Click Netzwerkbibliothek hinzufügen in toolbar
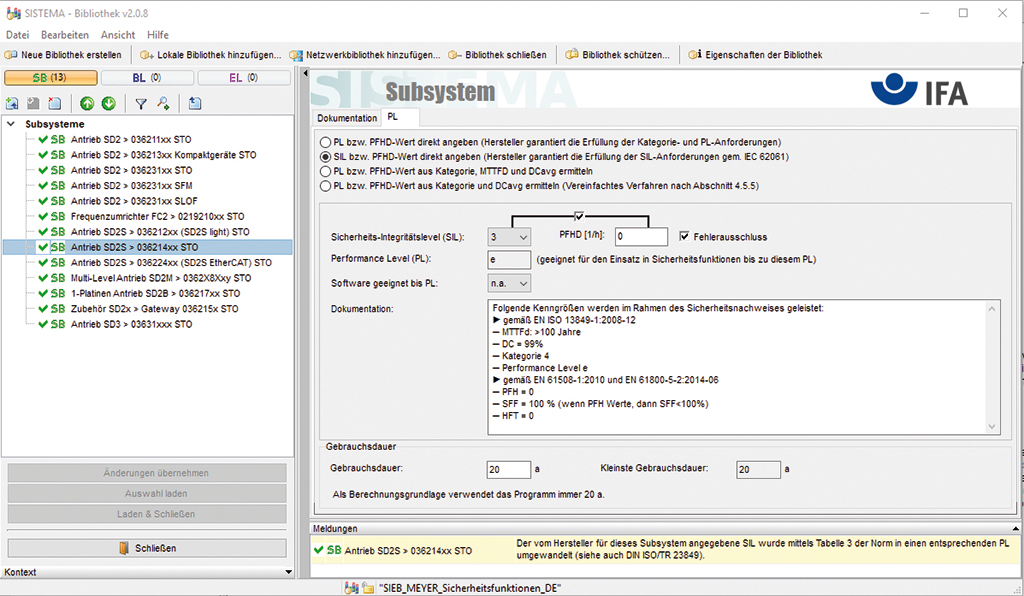 pos(365,55)
